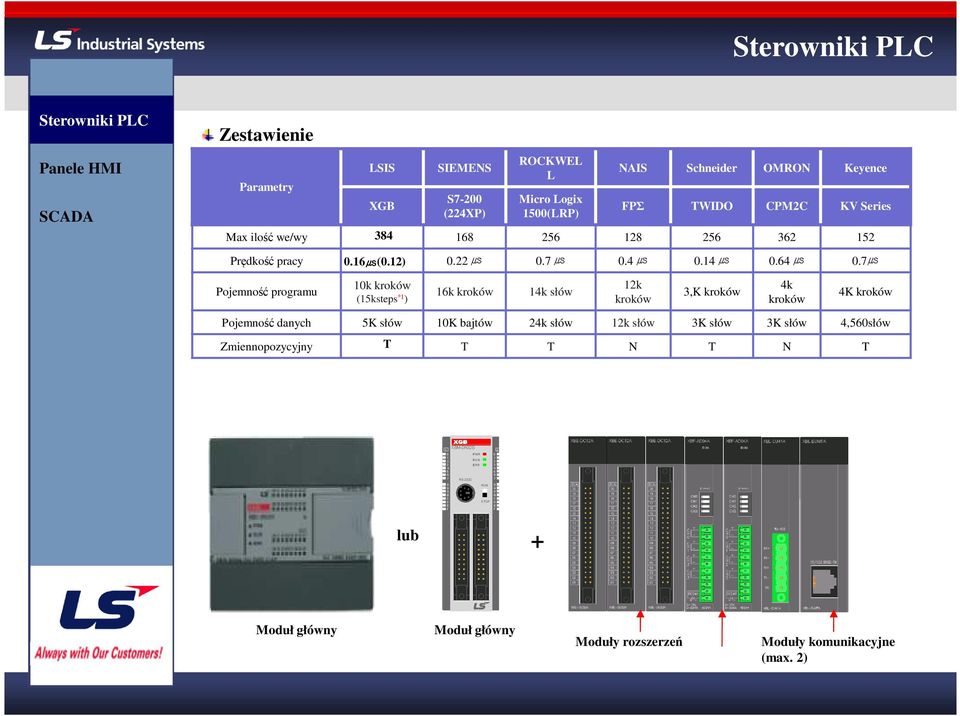The image size is (960, 716).
Task: Select the 'Prędkość pracy' row label
Action: [x=266, y=261]
